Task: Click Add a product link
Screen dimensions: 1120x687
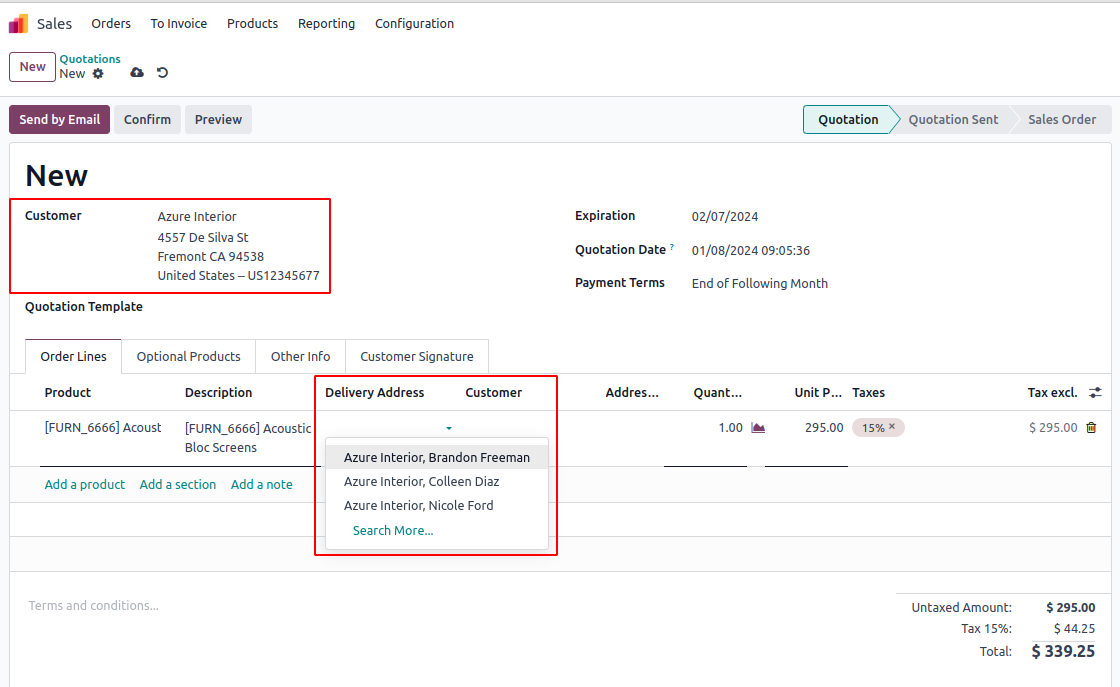Action: coord(84,484)
